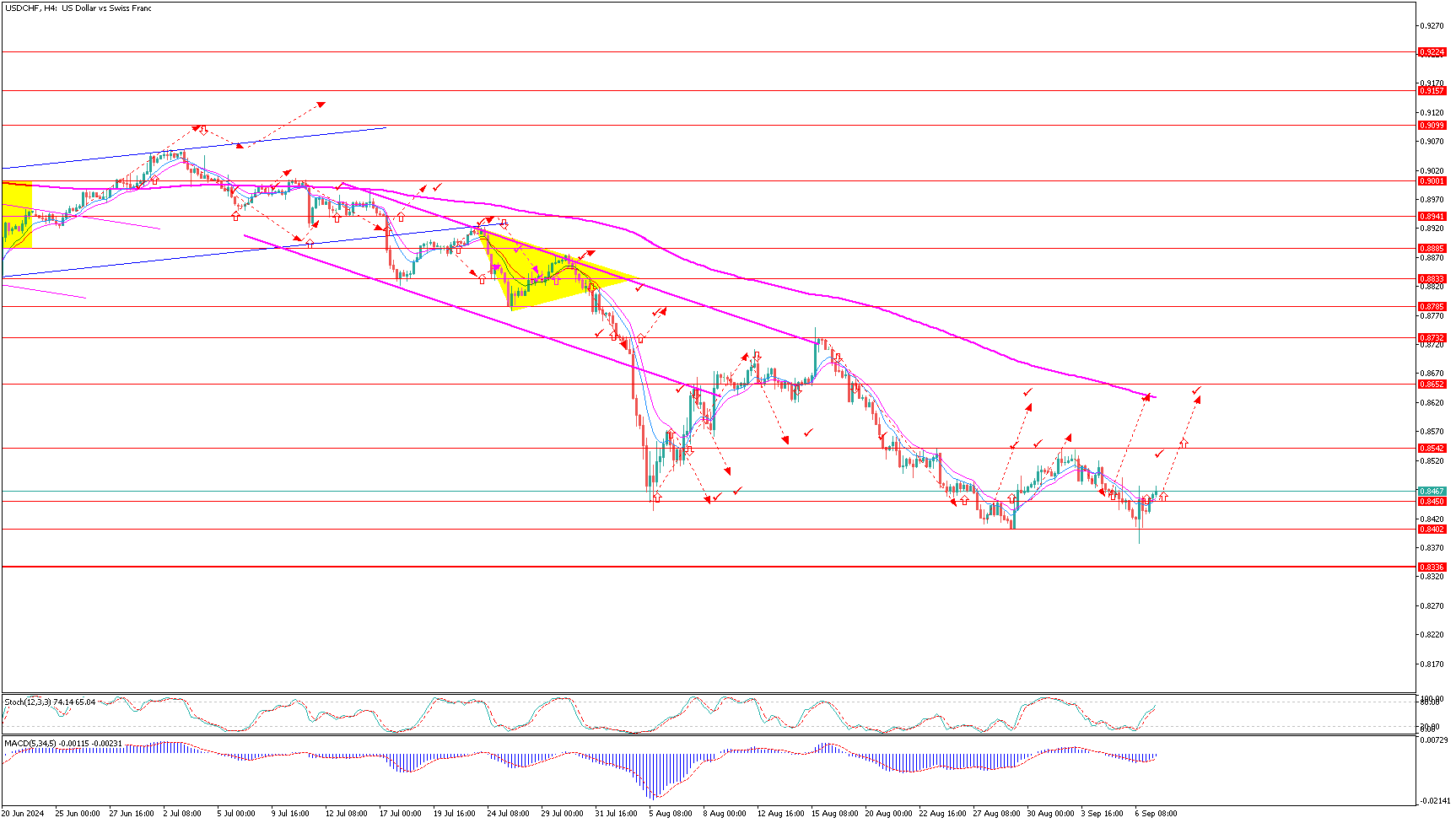This screenshot has height=823, width=1456.
Task: Select the red 0.8833 price level label
Action: tap(1432, 279)
